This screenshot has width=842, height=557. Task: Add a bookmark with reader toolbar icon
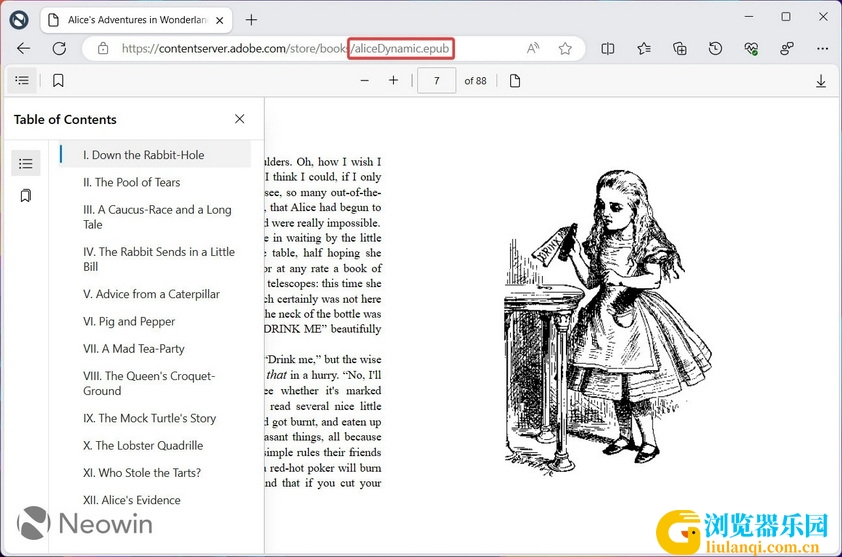pyautogui.click(x=58, y=81)
